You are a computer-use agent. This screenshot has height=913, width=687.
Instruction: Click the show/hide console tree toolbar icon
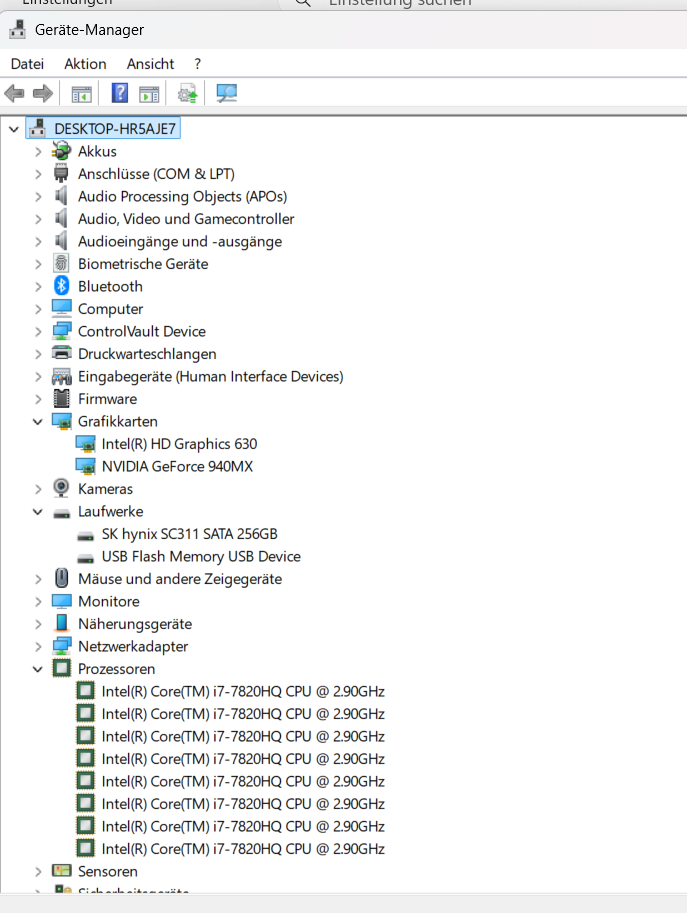[x=82, y=94]
